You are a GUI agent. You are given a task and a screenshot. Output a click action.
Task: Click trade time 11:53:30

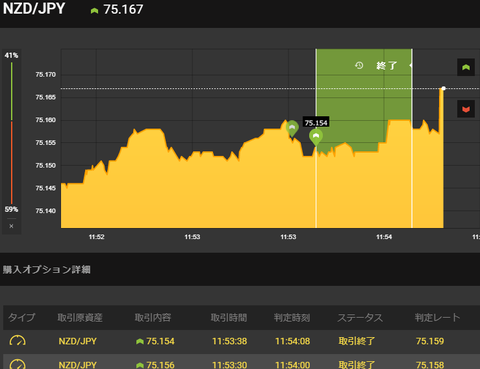pyautogui.click(x=230, y=365)
